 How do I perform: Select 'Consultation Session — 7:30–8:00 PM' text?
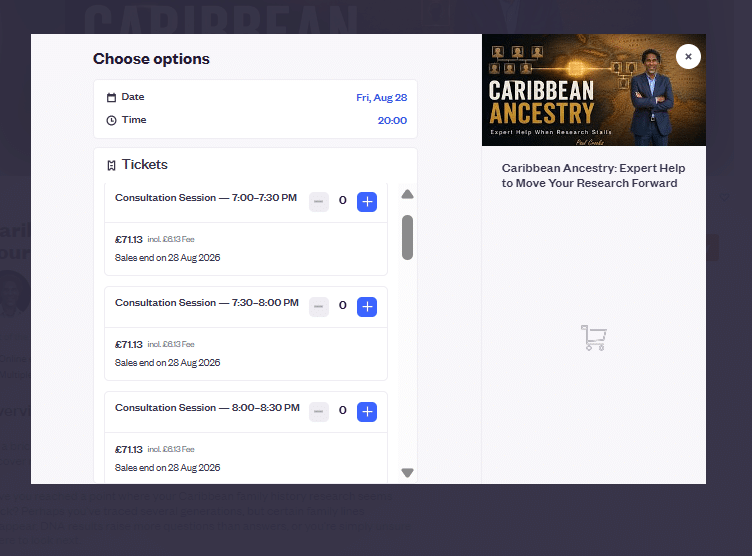(207, 303)
